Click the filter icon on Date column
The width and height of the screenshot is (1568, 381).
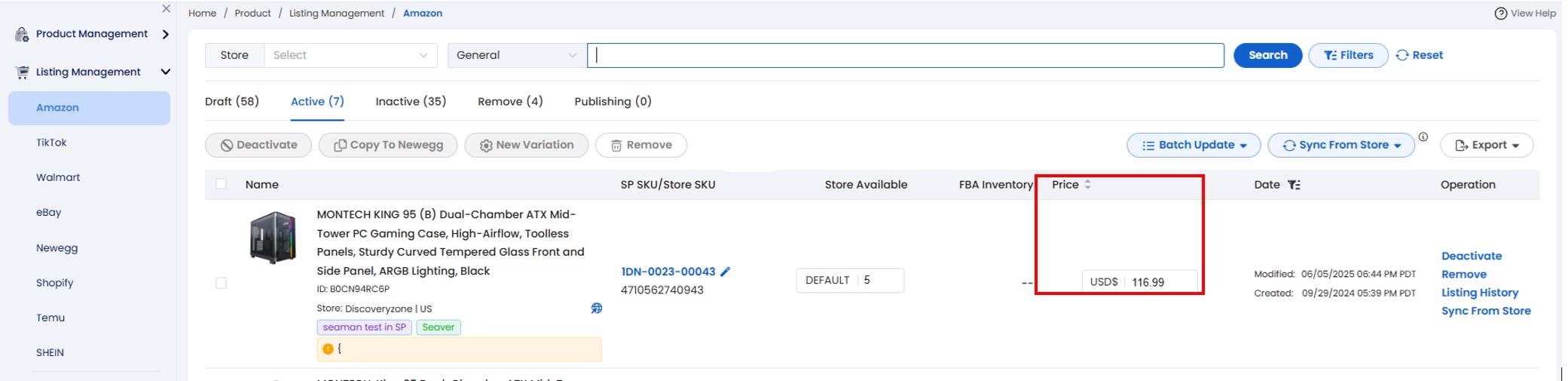pos(1294,185)
